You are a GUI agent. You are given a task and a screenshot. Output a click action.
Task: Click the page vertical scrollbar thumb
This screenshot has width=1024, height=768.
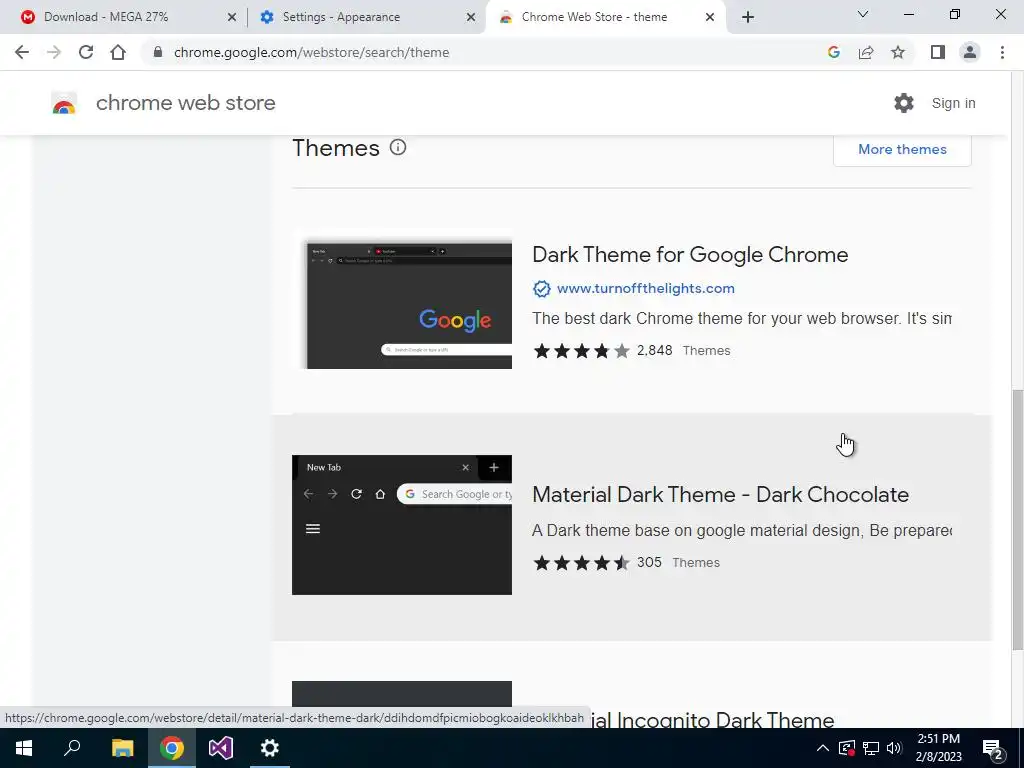click(x=1017, y=519)
